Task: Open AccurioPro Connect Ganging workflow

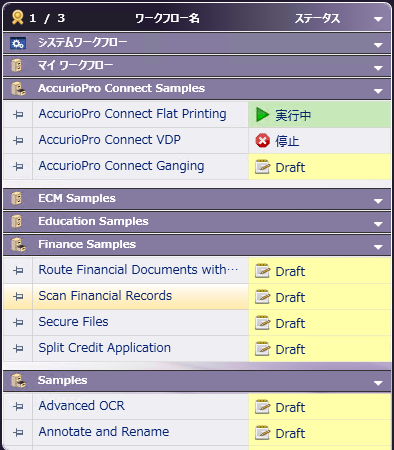Action: click(x=121, y=166)
